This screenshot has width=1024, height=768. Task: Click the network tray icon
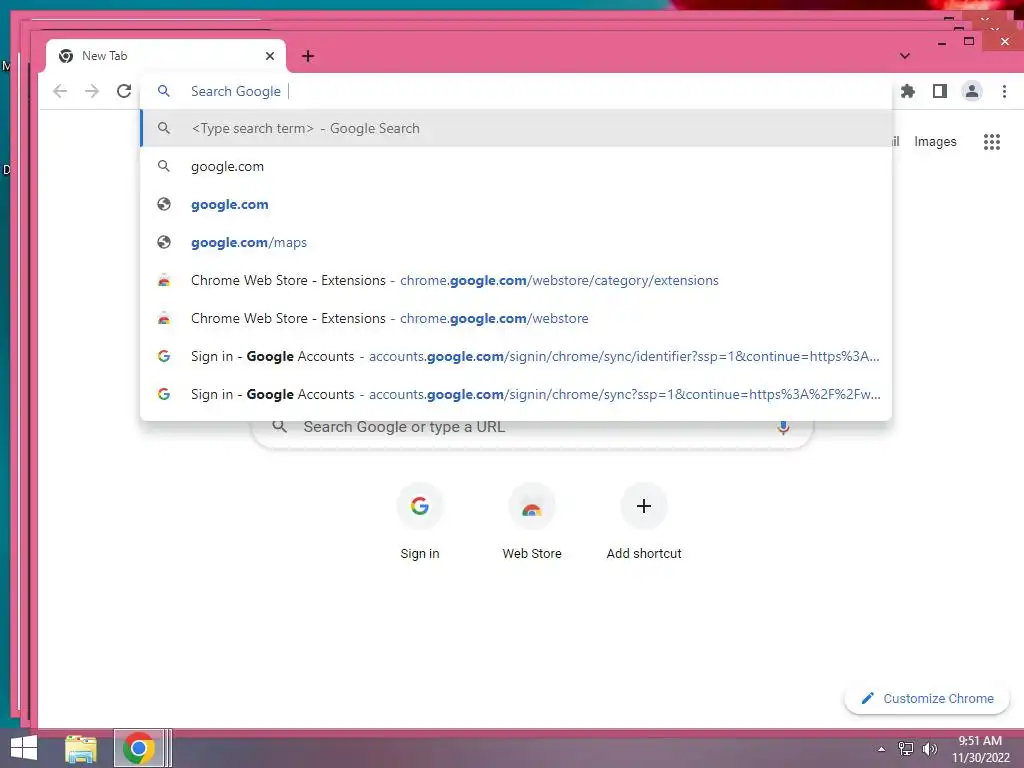(906, 748)
